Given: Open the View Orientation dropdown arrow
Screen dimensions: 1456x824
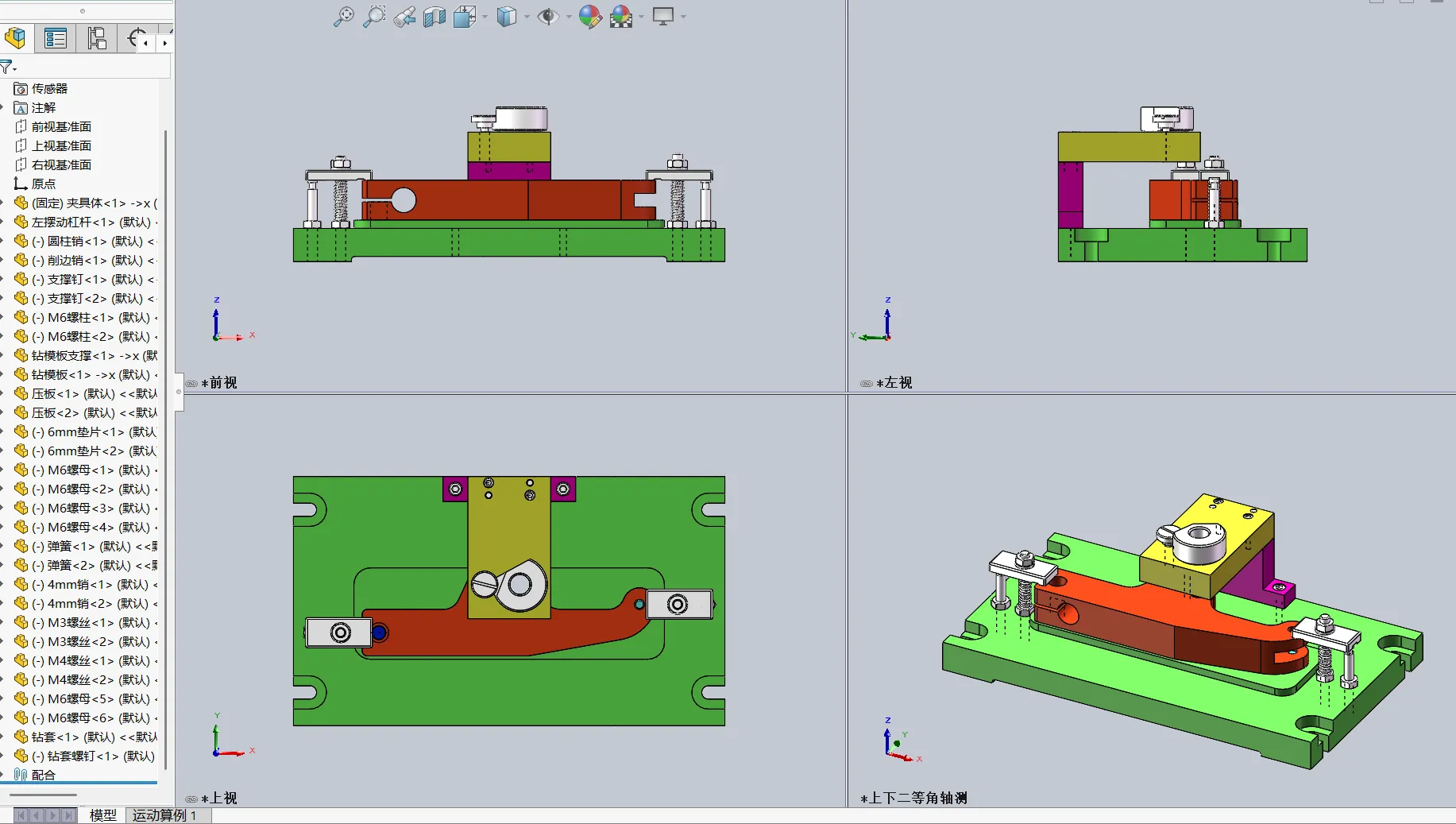Looking at the screenshot, I should (485, 17).
